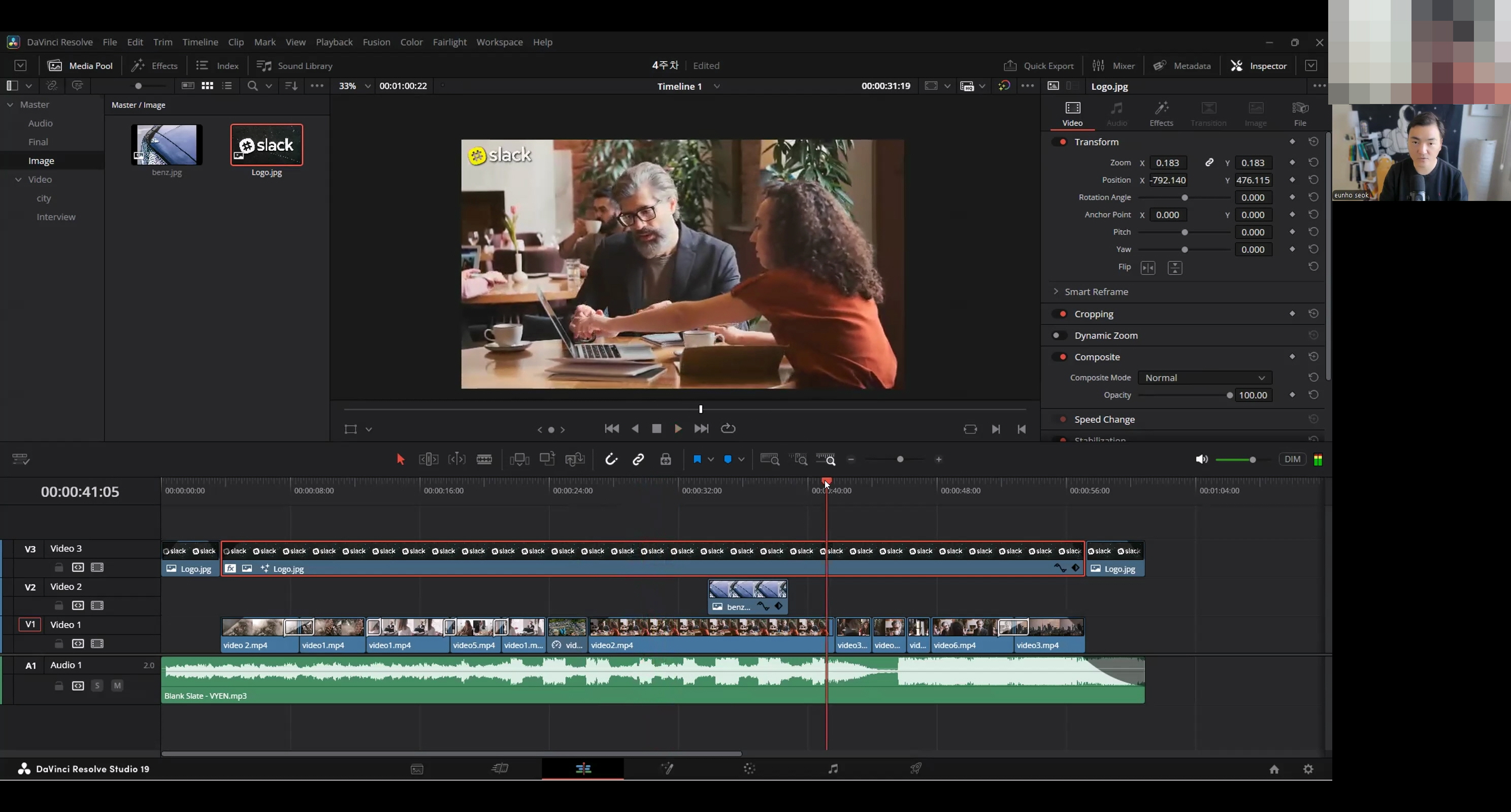Open the Deliver page rocket icon
1511x812 pixels.
(916, 769)
